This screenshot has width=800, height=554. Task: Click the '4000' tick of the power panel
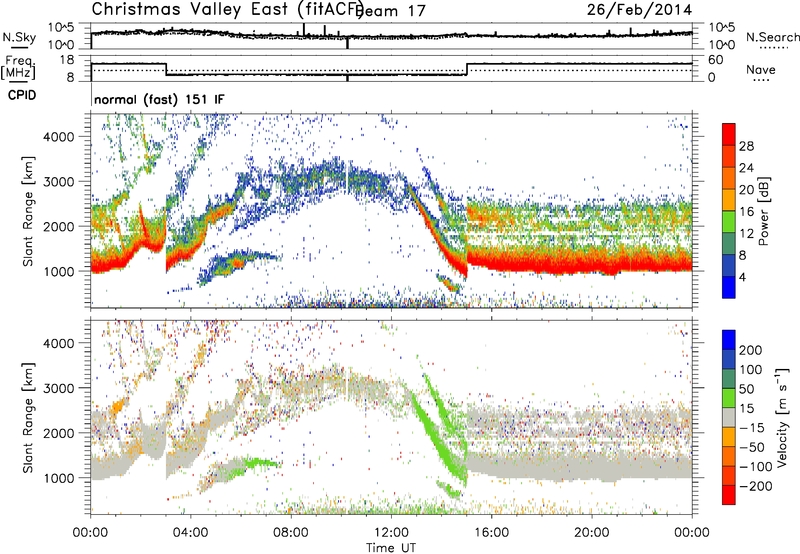coord(59,137)
